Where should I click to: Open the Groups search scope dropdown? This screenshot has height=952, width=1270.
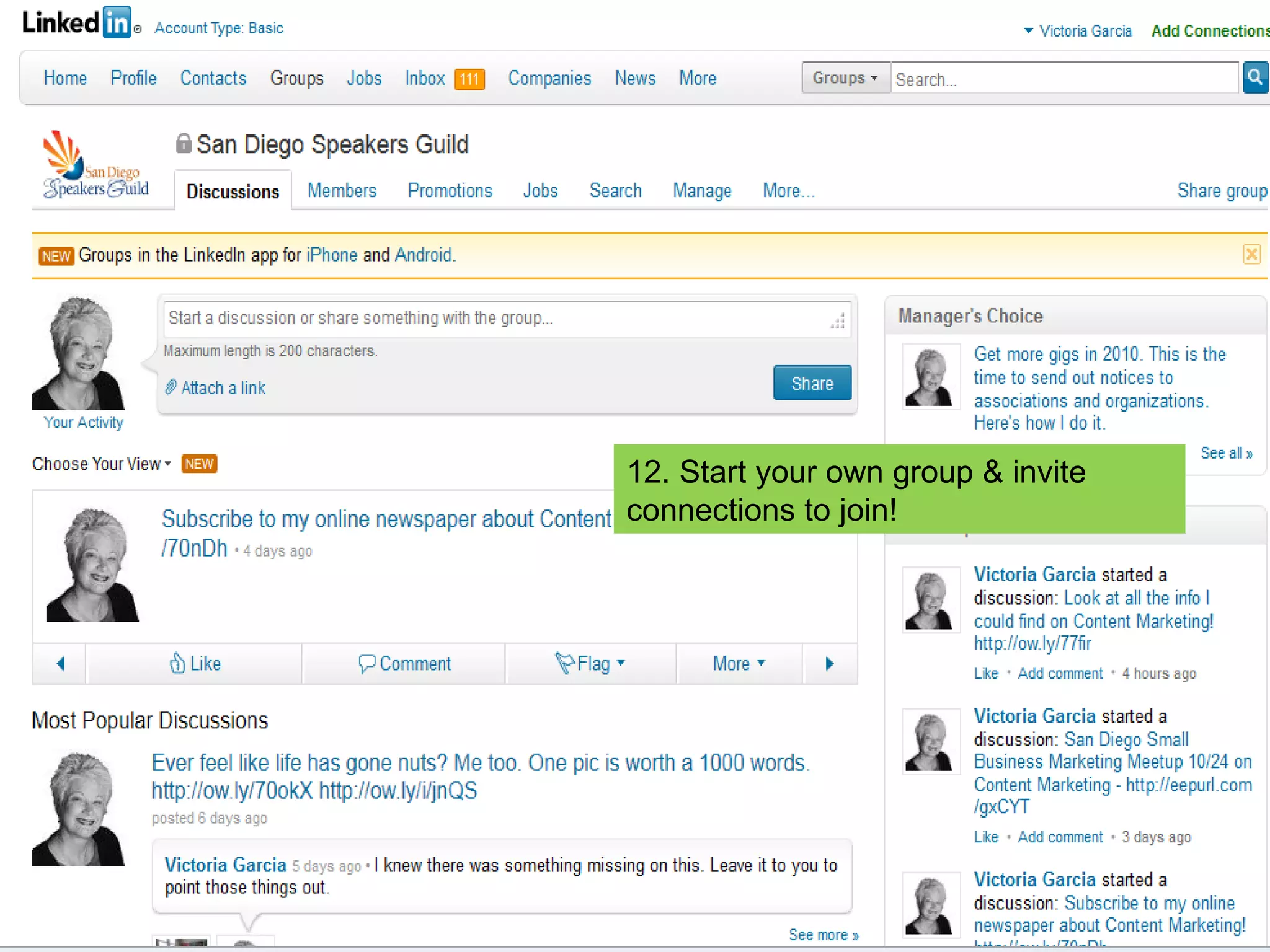[x=846, y=78]
